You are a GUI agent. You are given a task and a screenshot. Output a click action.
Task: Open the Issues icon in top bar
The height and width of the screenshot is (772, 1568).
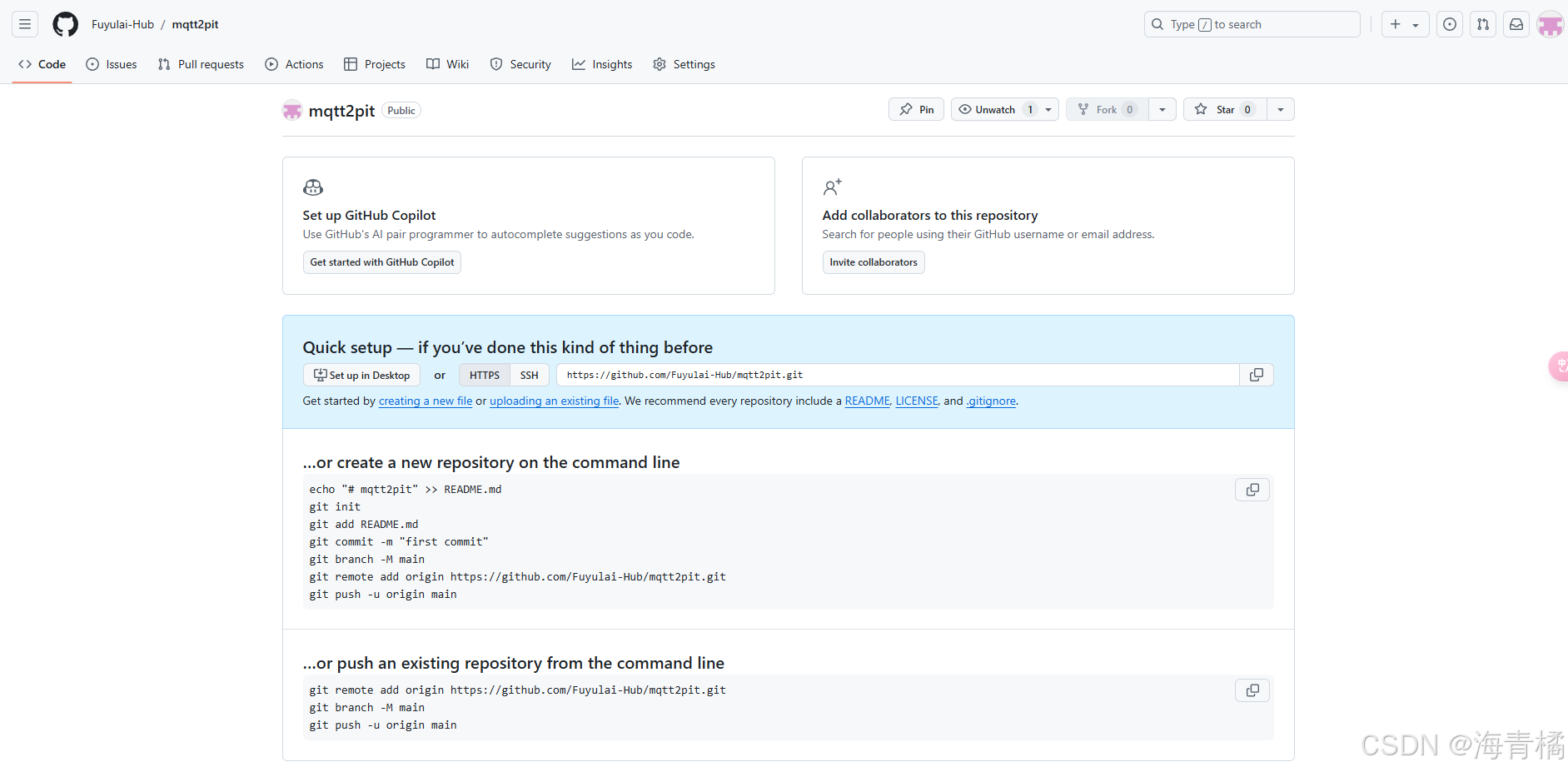[x=1450, y=24]
